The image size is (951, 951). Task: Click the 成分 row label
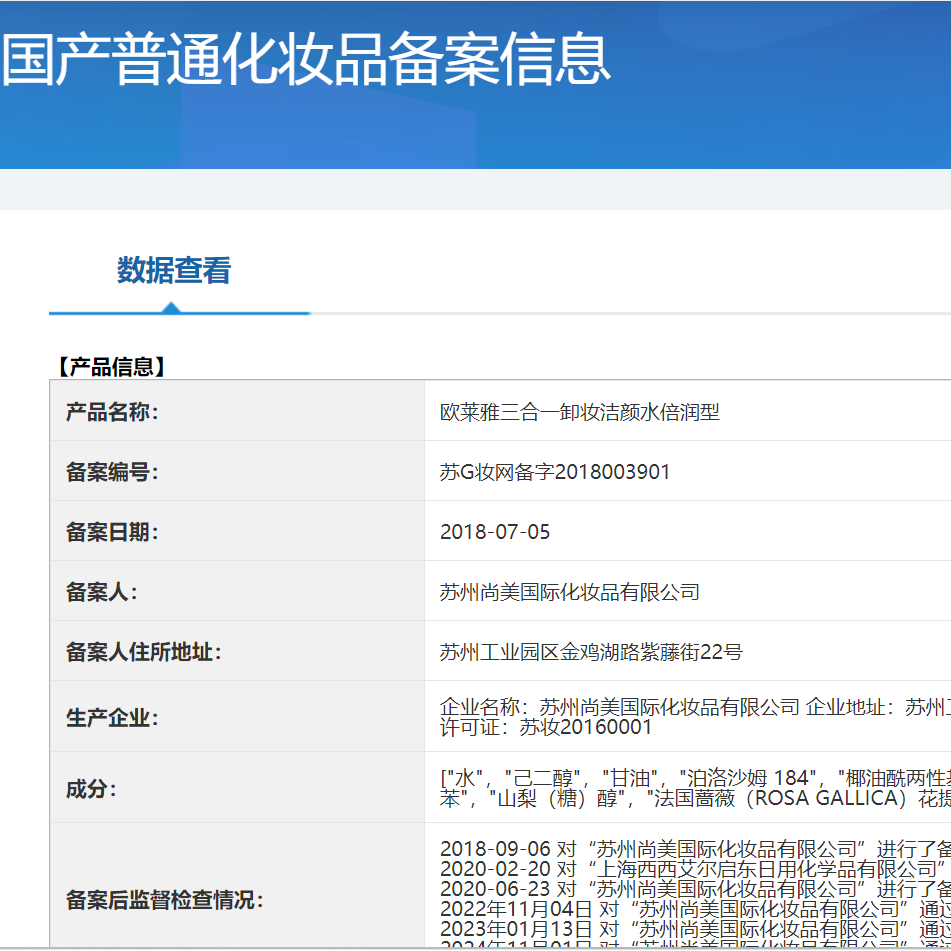85,789
